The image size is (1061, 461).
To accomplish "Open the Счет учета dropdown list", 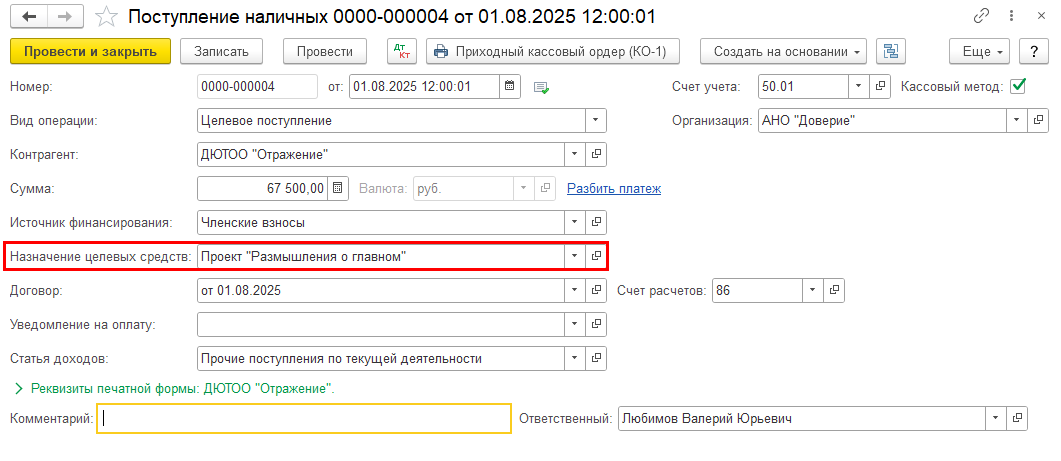I will click(x=858, y=87).
